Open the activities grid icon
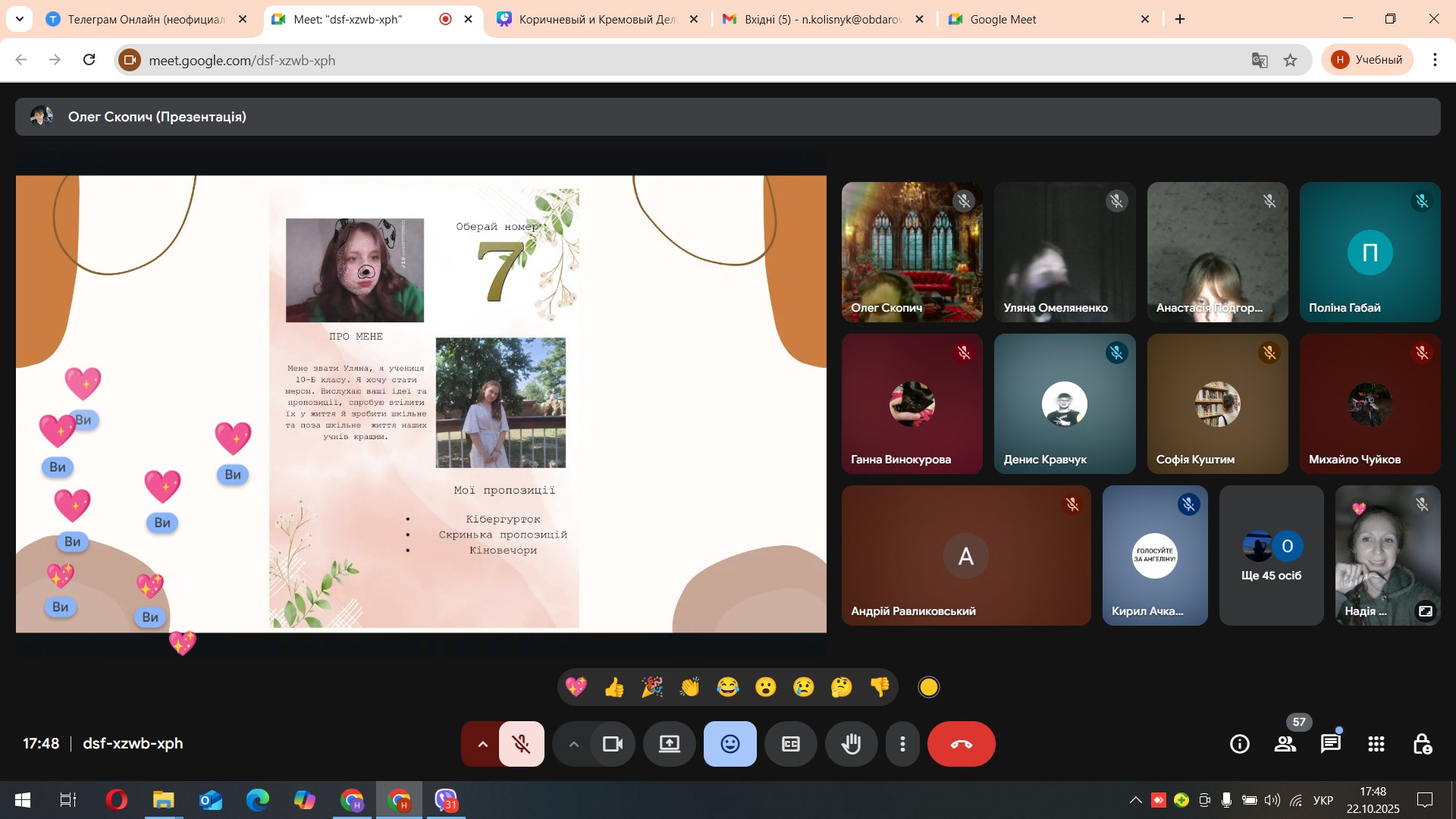 (x=1376, y=744)
